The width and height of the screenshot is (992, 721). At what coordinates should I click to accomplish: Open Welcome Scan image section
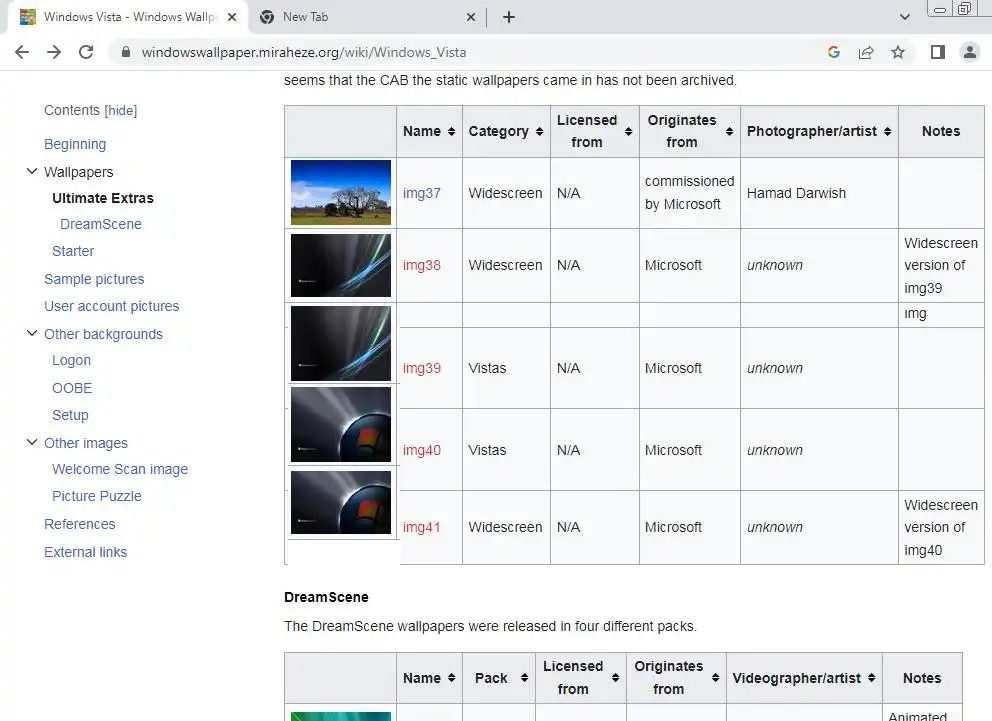click(120, 469)
